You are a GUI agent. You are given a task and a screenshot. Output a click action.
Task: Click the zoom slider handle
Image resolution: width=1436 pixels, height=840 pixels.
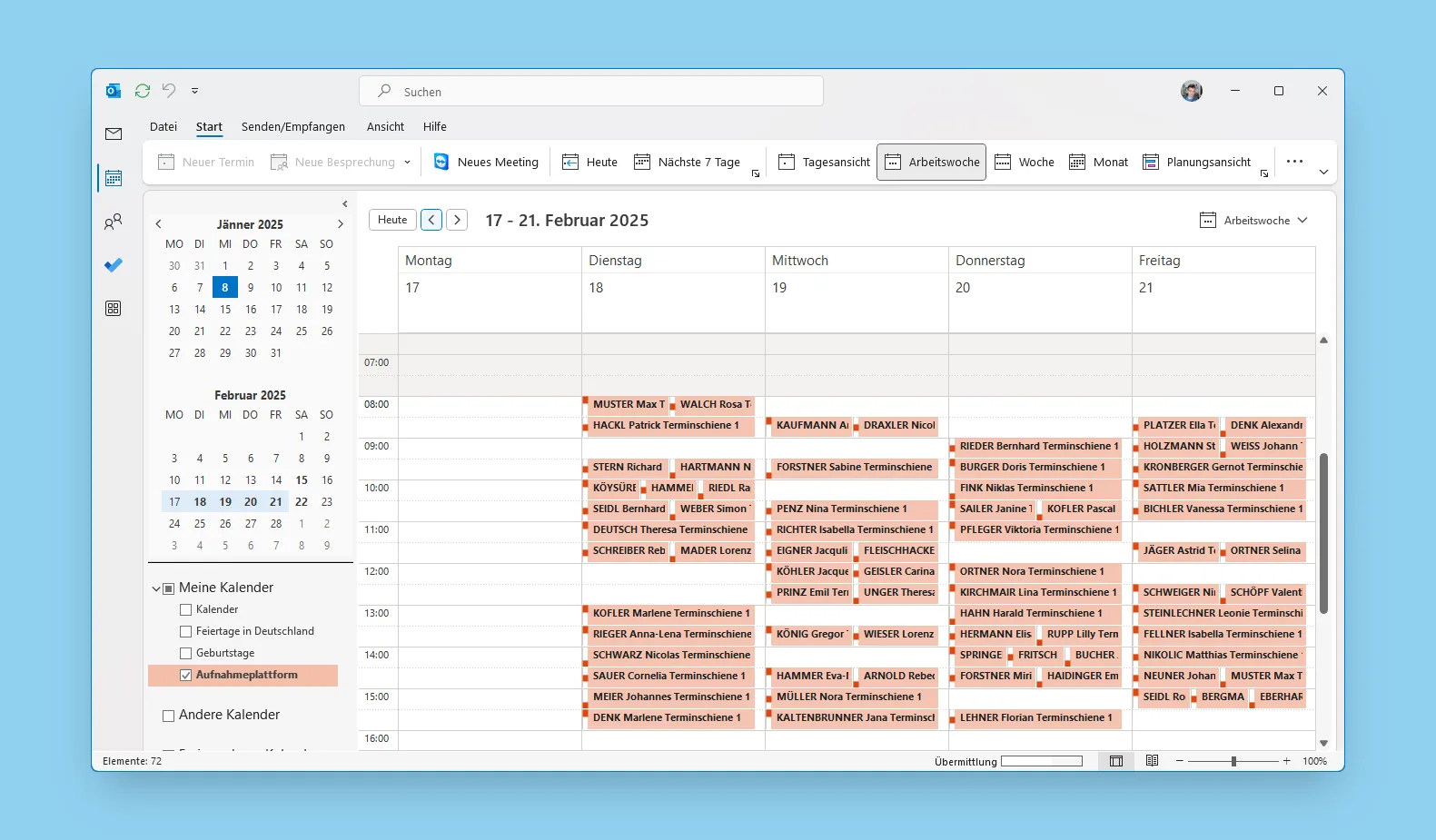[1233, 761]
